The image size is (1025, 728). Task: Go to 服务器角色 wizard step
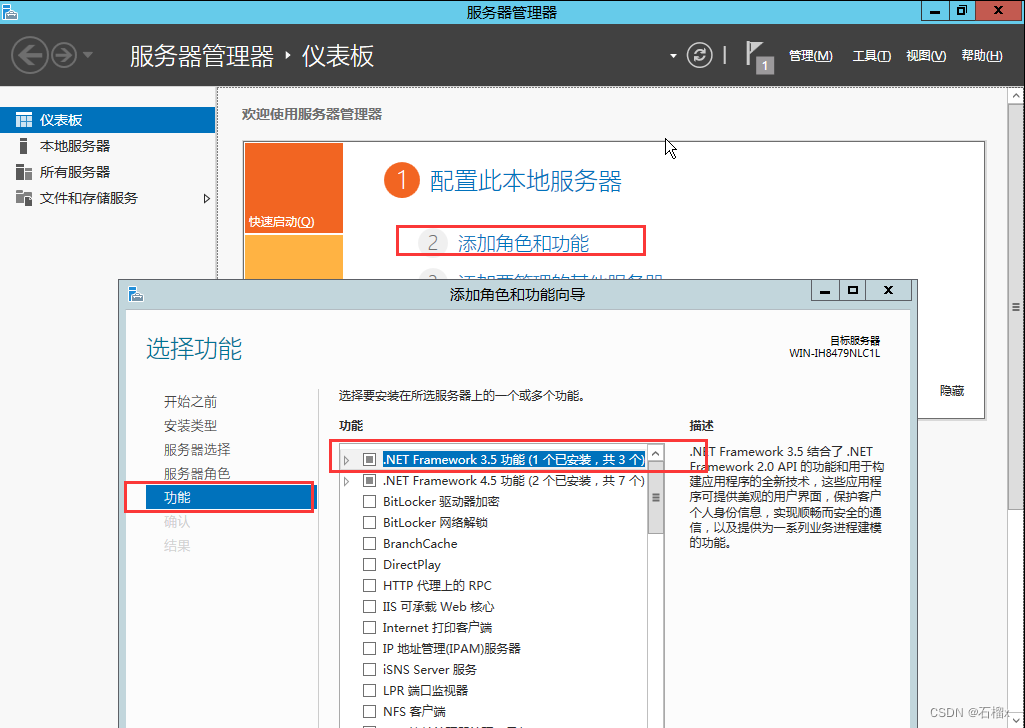[197, 473]
